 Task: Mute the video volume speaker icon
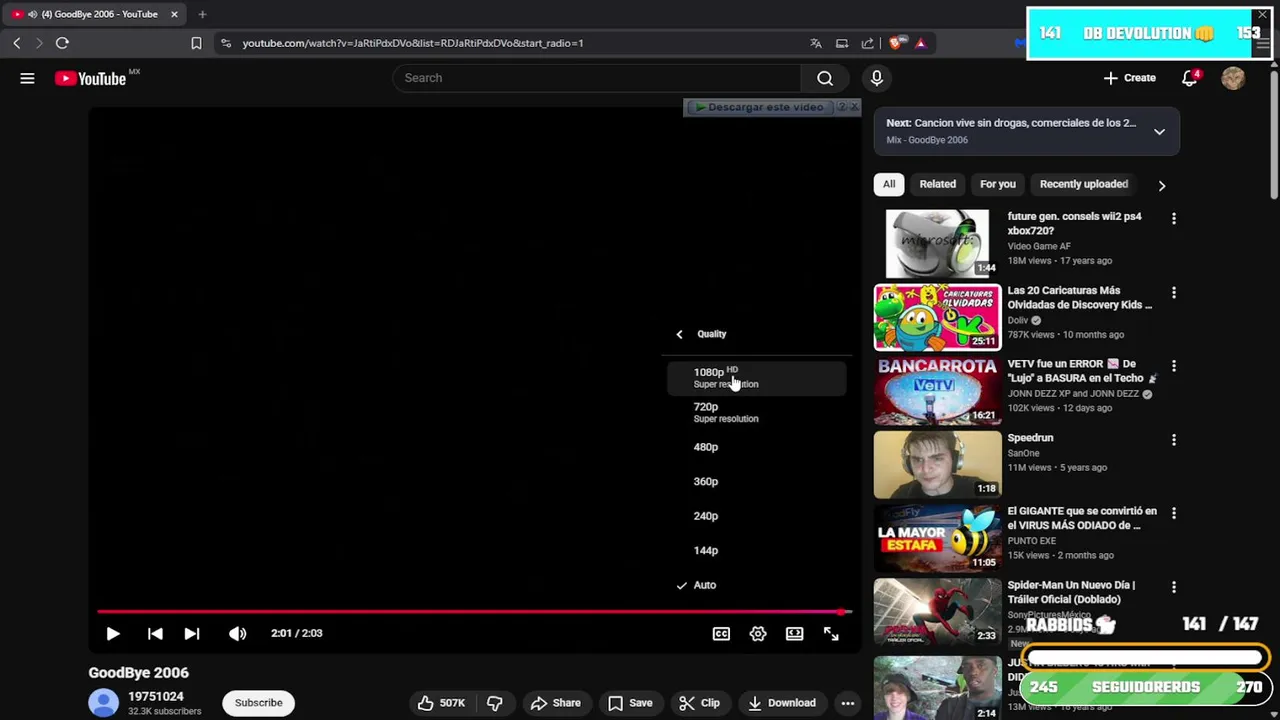[237, 633]
